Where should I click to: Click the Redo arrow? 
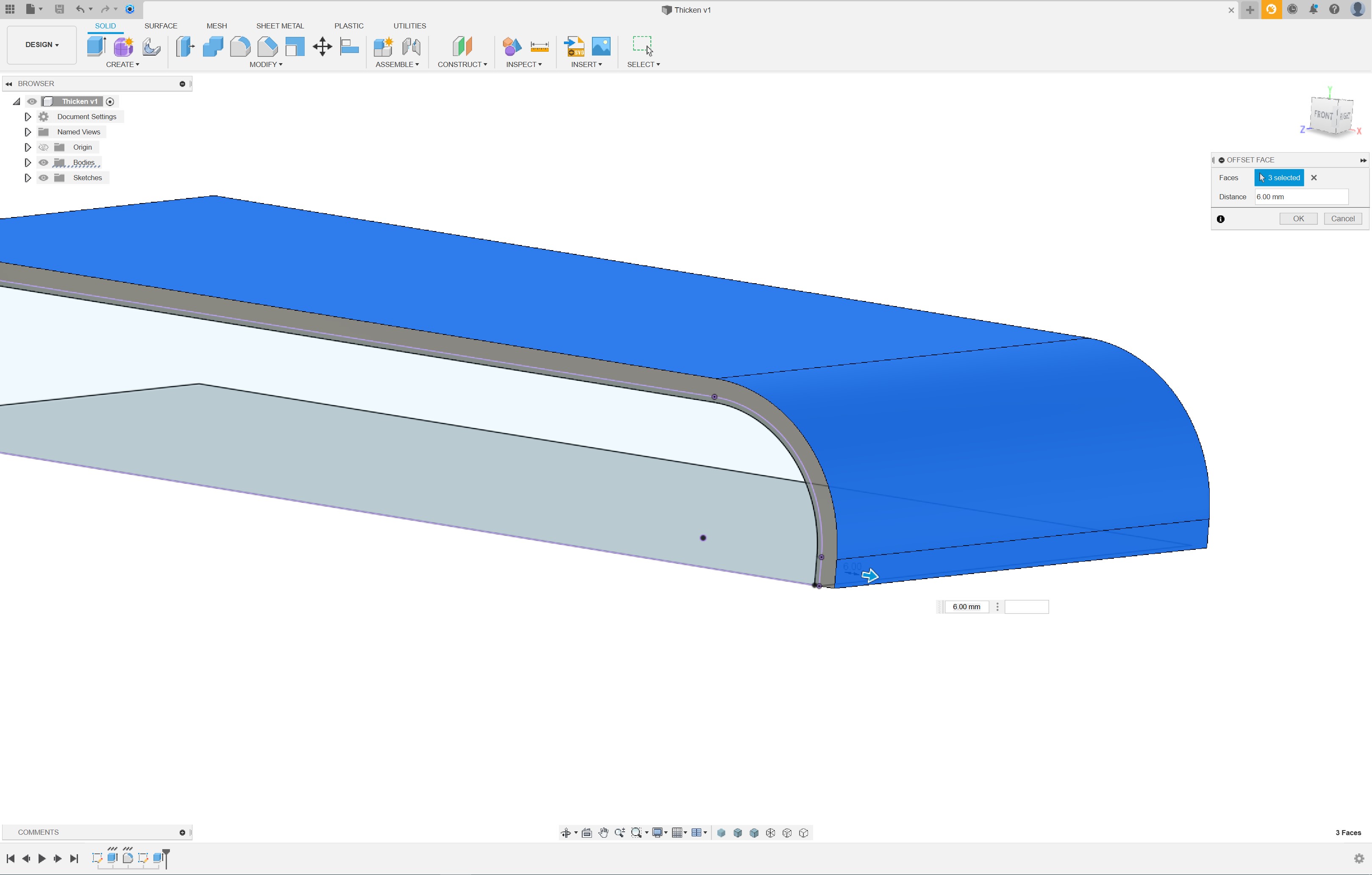coord(105,9)
